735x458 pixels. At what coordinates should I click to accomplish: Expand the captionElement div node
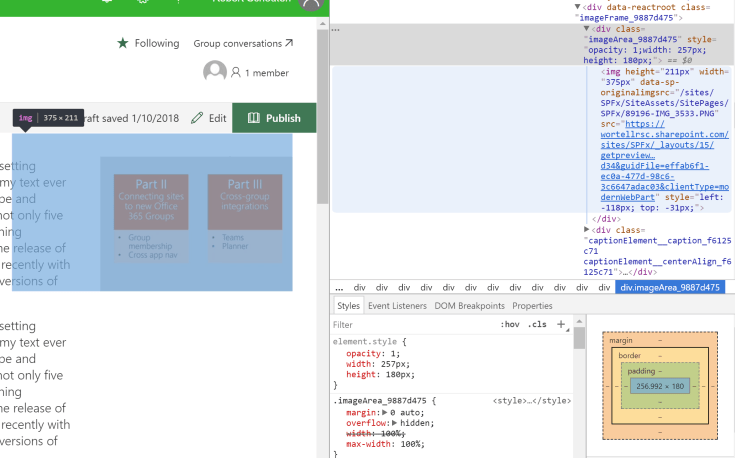coord(587,230)
